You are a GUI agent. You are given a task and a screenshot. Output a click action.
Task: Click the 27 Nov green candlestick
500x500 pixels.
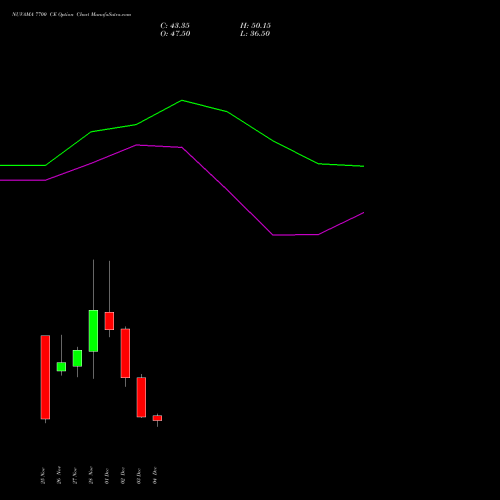(77, 358)
